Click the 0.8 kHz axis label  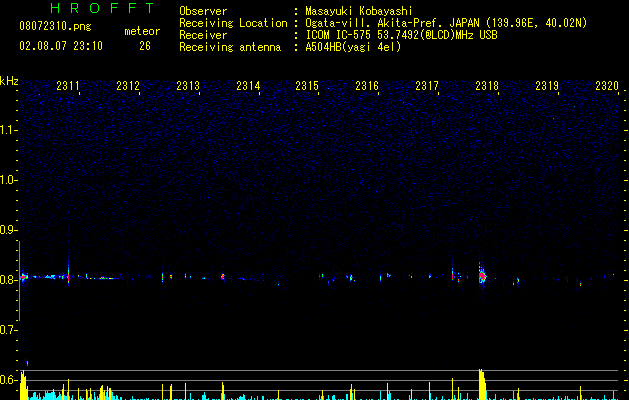8,280
